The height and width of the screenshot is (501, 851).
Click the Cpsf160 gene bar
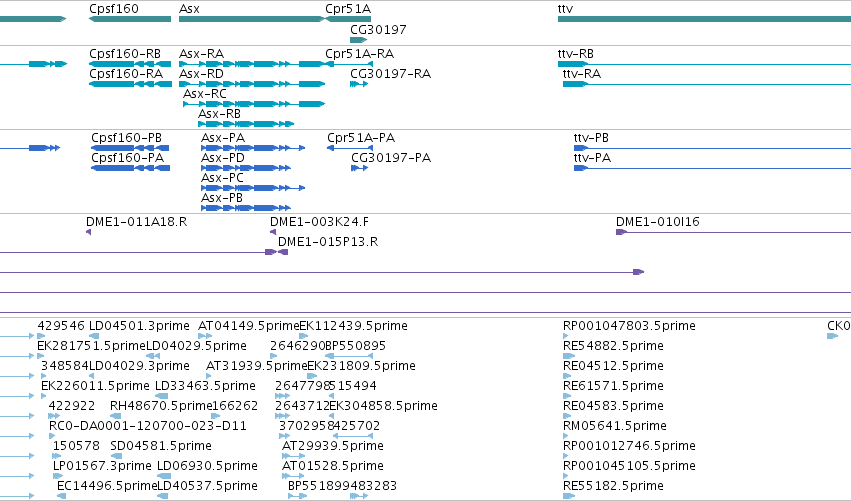pyautogui.click(x=130, y=19)
